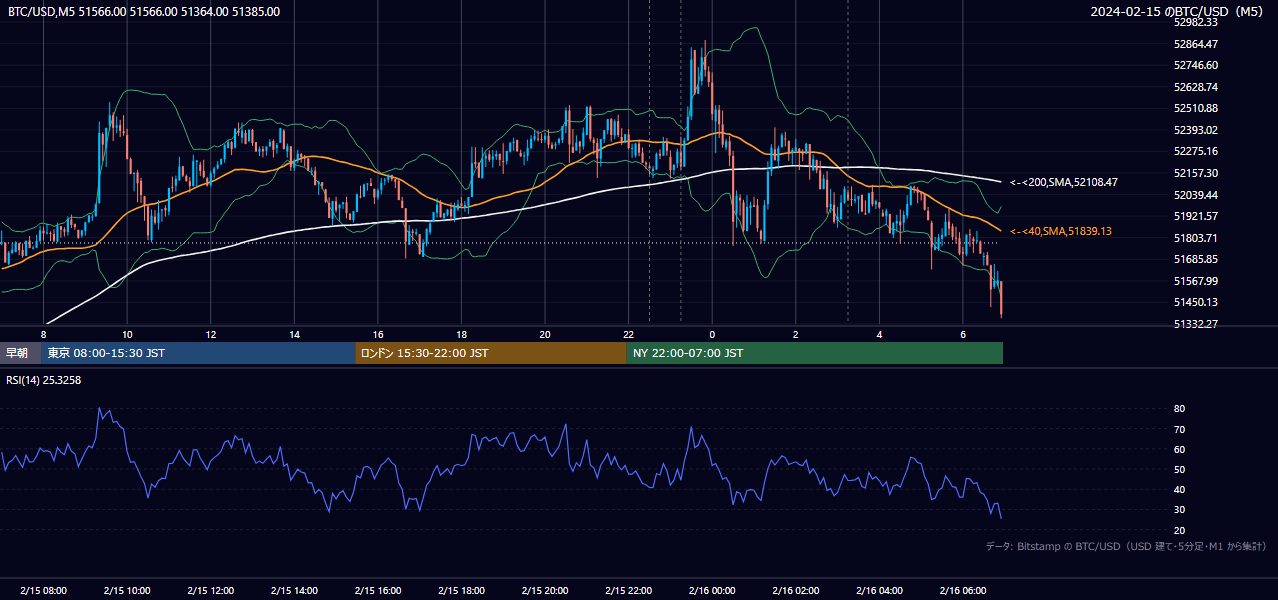Click hour tick 8 on price chart axis

[x=43, y=334]
